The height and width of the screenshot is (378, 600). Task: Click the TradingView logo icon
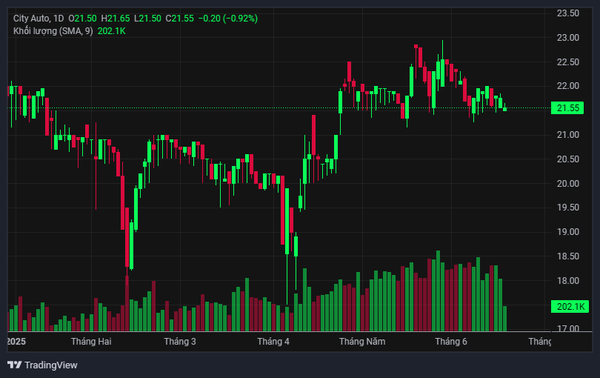pyautogui.click(x=15, y=365)
